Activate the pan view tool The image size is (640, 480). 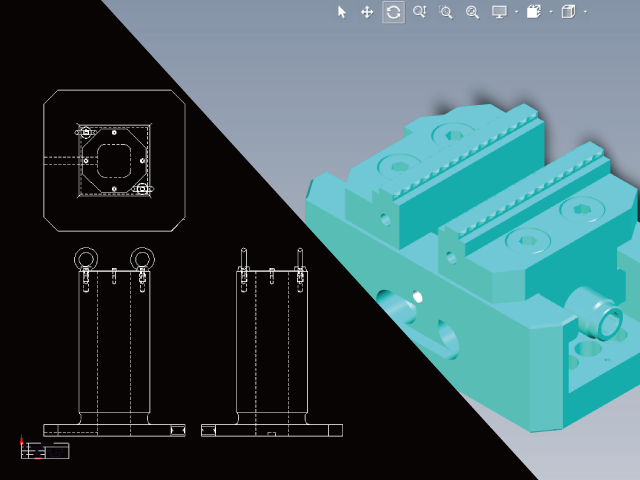tap(367, 12)
